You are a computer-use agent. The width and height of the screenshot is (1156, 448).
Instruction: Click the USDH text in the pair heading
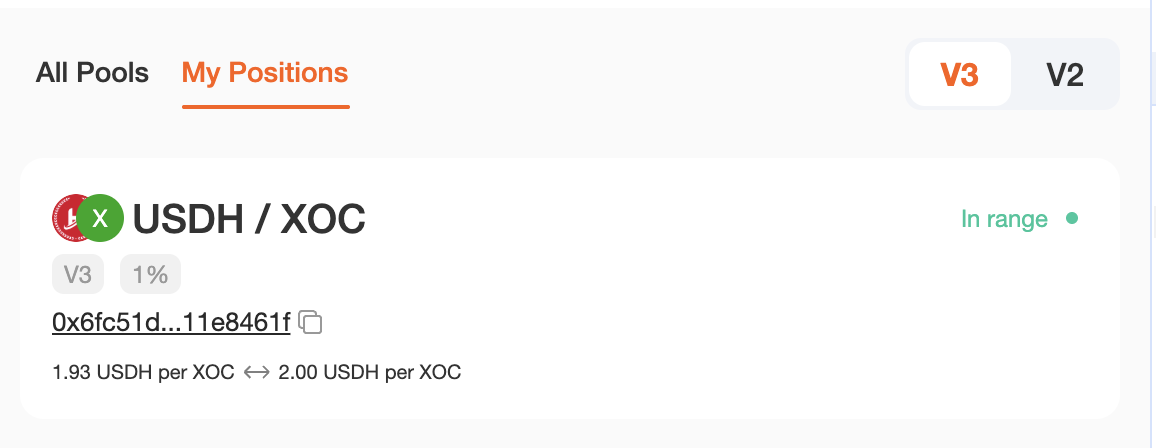188,219
